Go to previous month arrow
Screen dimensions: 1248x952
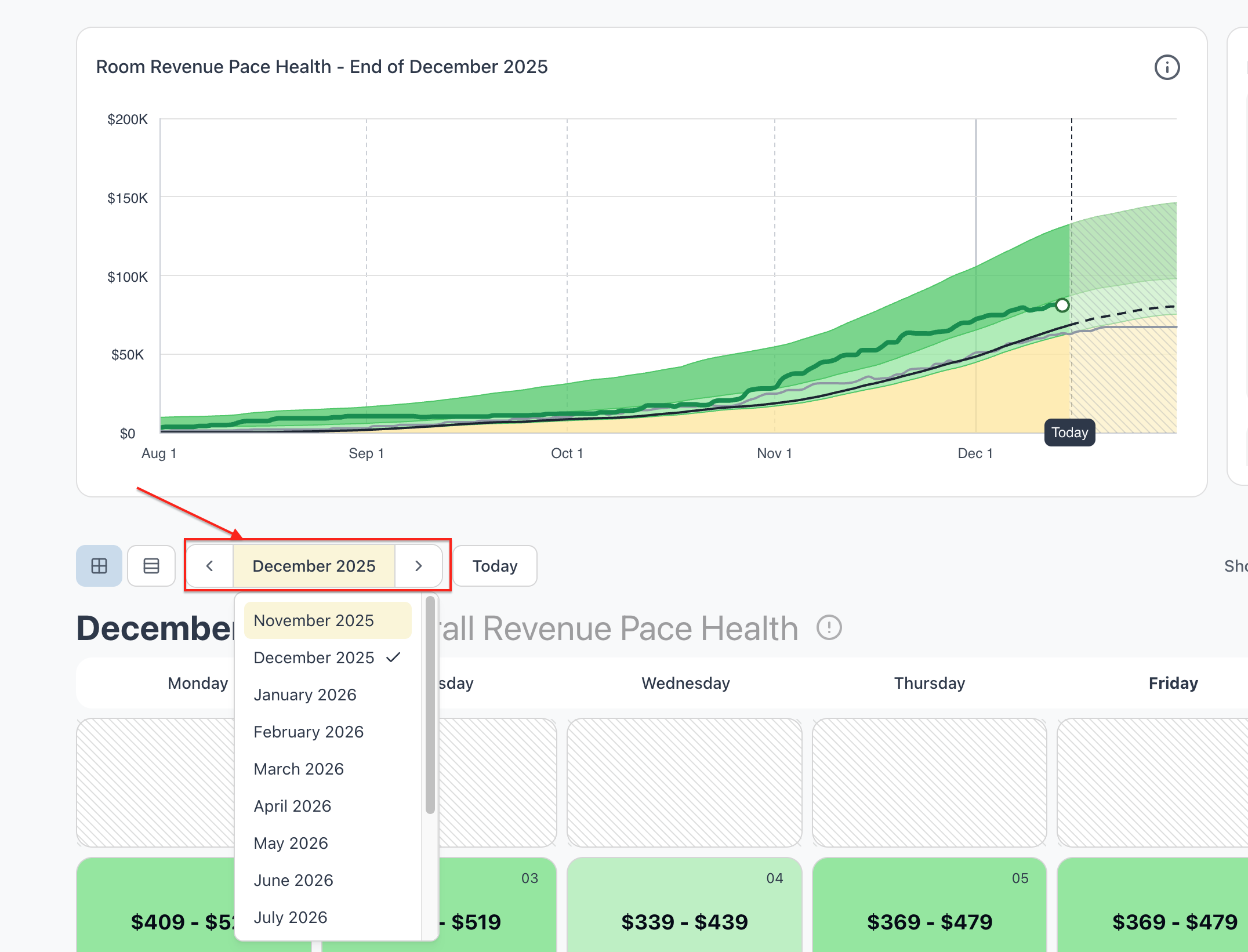(x=210, y=566)
